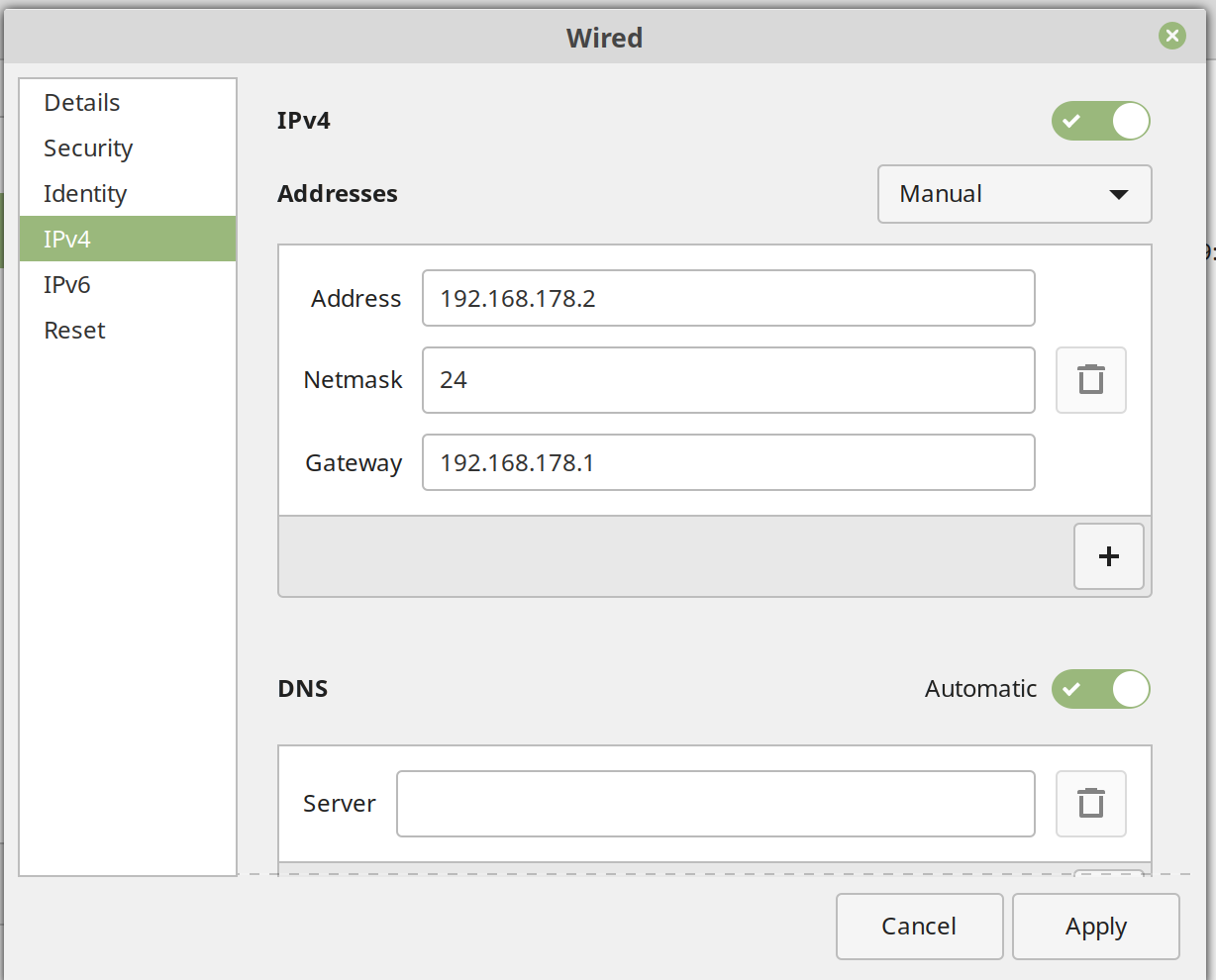Click the DNS Server input box

[x=715, y=804]
